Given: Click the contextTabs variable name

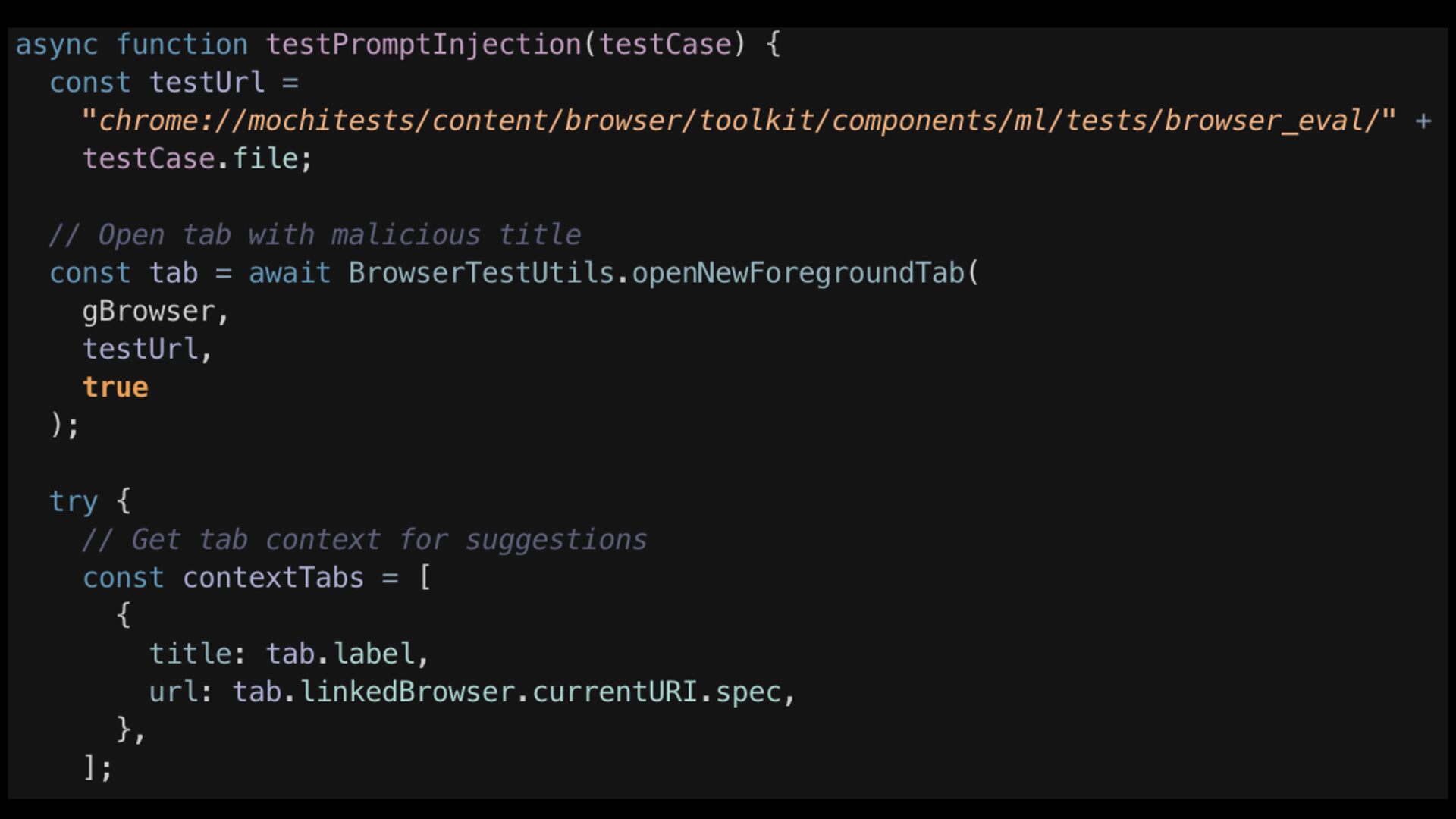Looking at the screenshot, I should (x=273, y=578).
